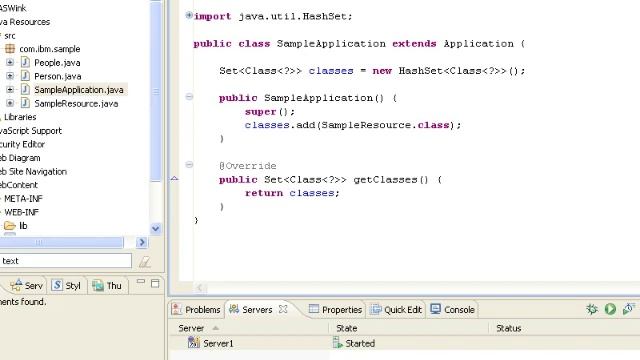Click the com.ibm.sample package icon

click(x=10, y=49)
